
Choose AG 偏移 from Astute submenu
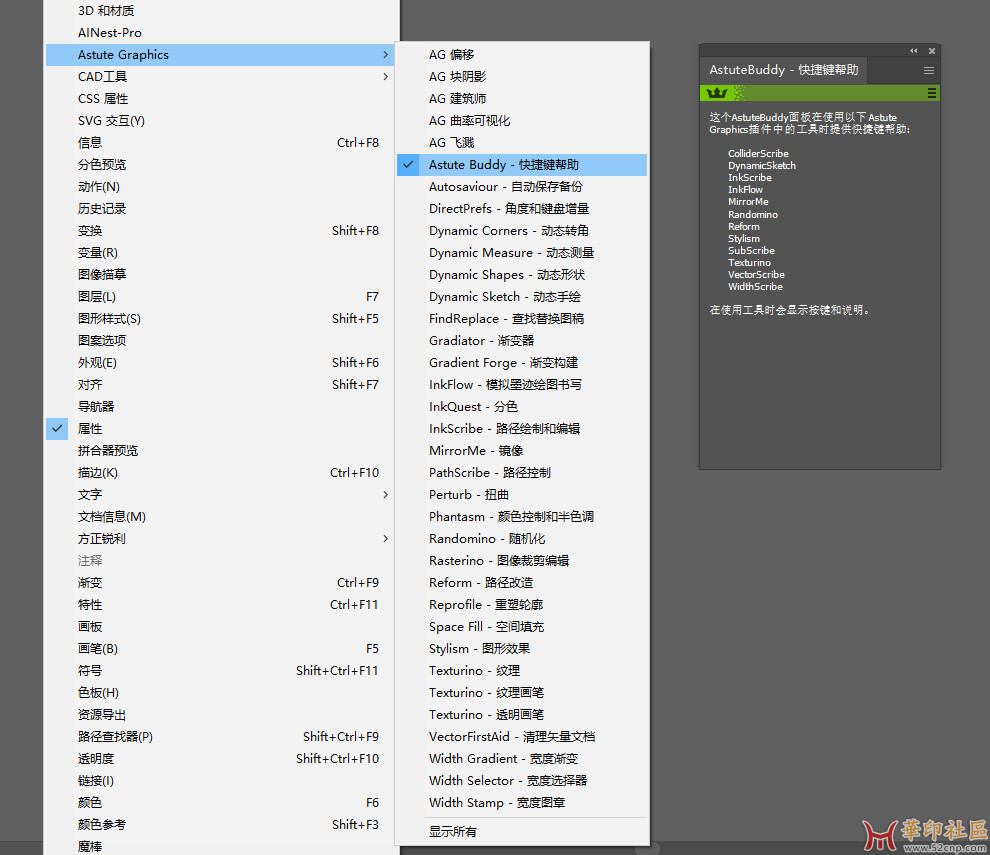click(522, 55)
